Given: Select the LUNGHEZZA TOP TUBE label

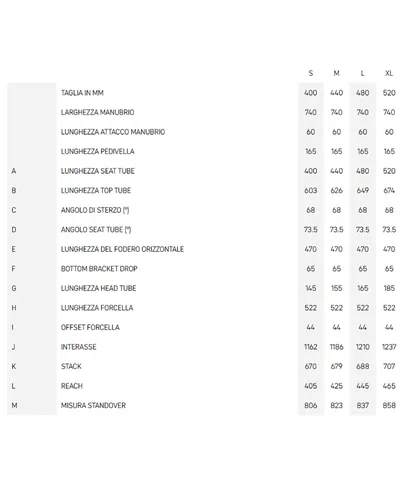Looking at the screenshot, I should [96, 190].
